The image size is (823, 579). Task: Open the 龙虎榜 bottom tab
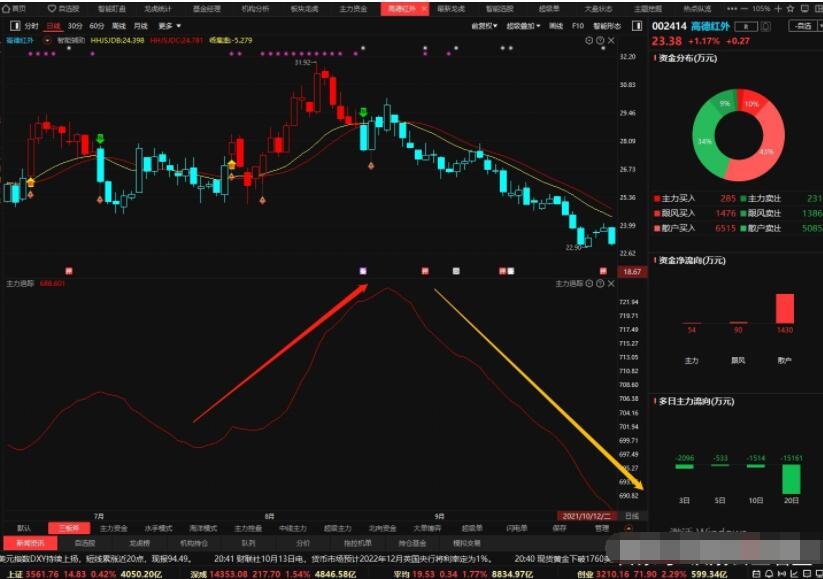click(x=140, y=543)
